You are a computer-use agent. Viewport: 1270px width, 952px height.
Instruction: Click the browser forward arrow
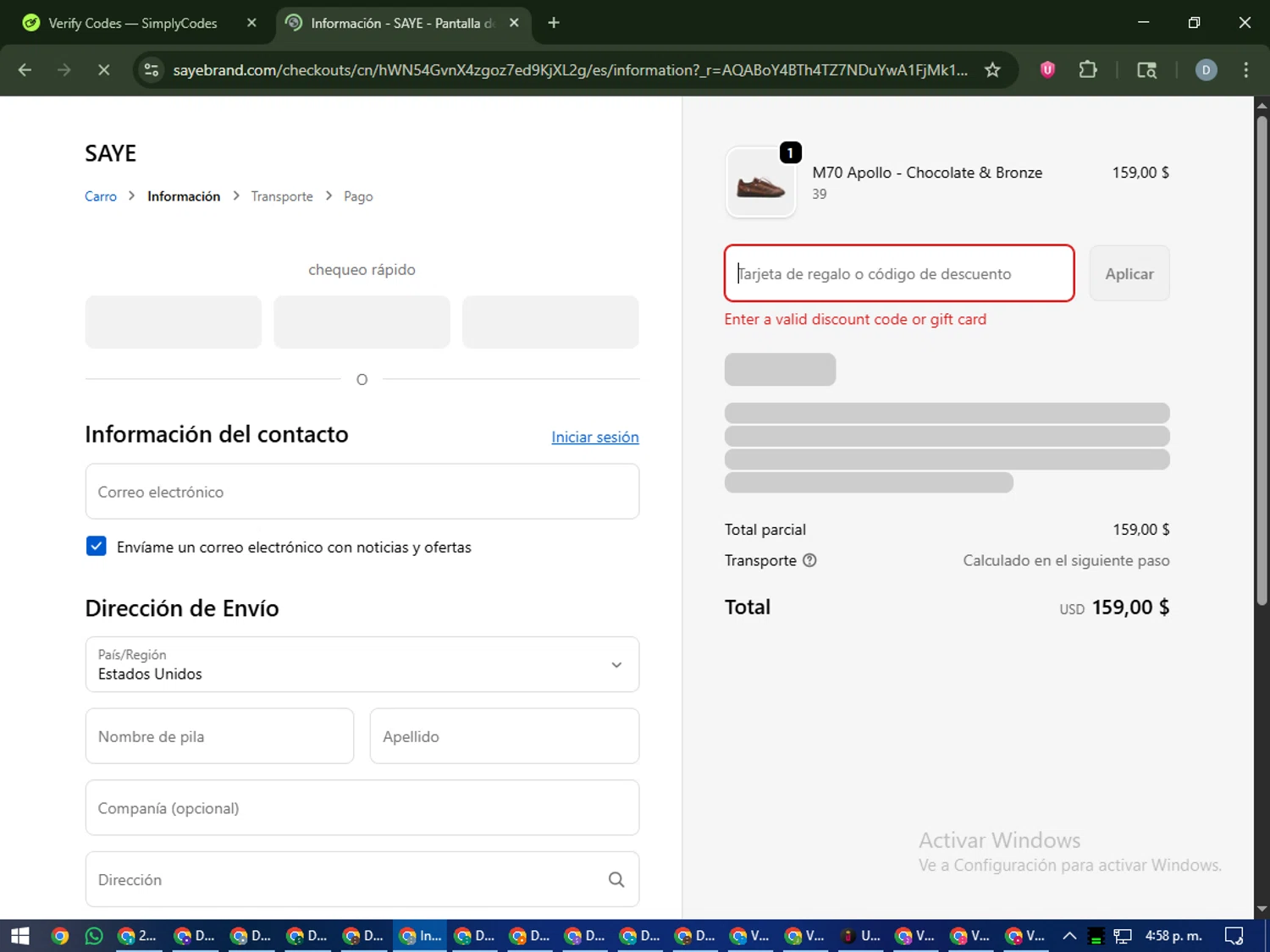point(64,70)
